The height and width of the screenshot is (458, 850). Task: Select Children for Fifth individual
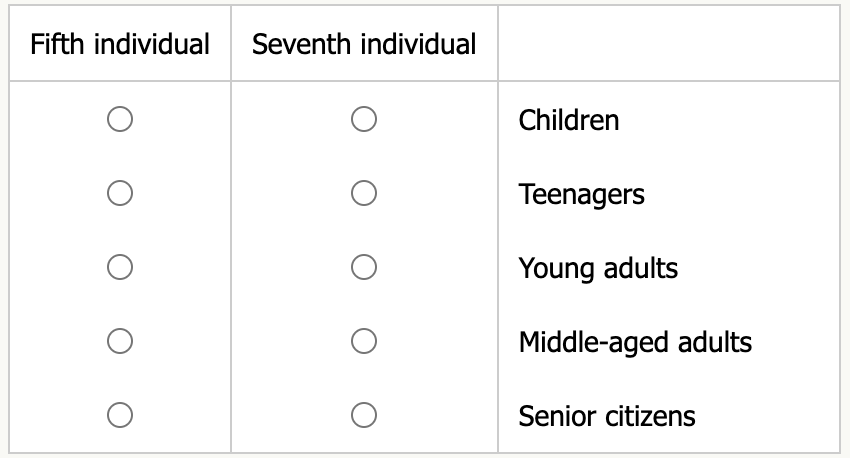click(120, 120)
